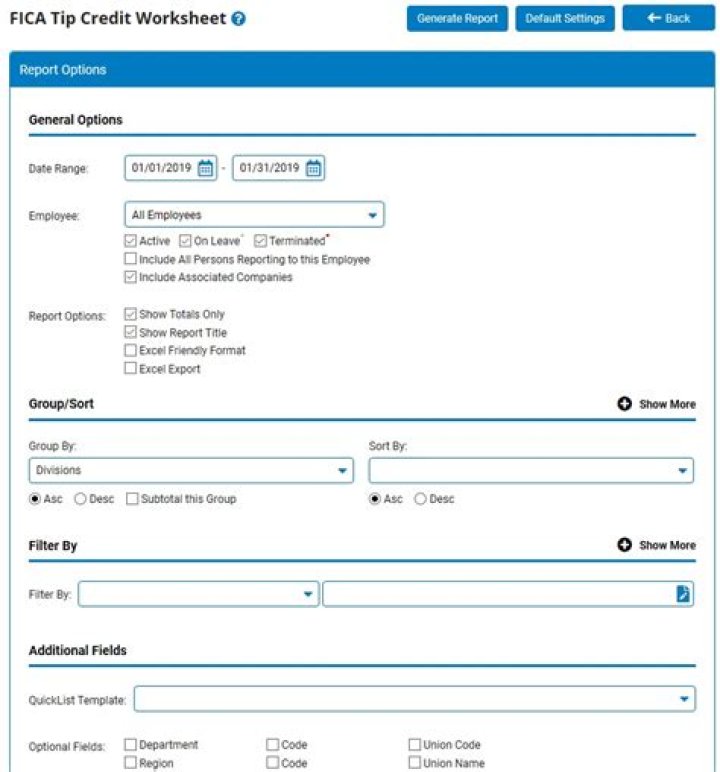The width and height of the screenshot is (720, 772).
Task: Toggle the Show Totals Only checkbox
Action: pyautogui.click(x=131, y=314)
